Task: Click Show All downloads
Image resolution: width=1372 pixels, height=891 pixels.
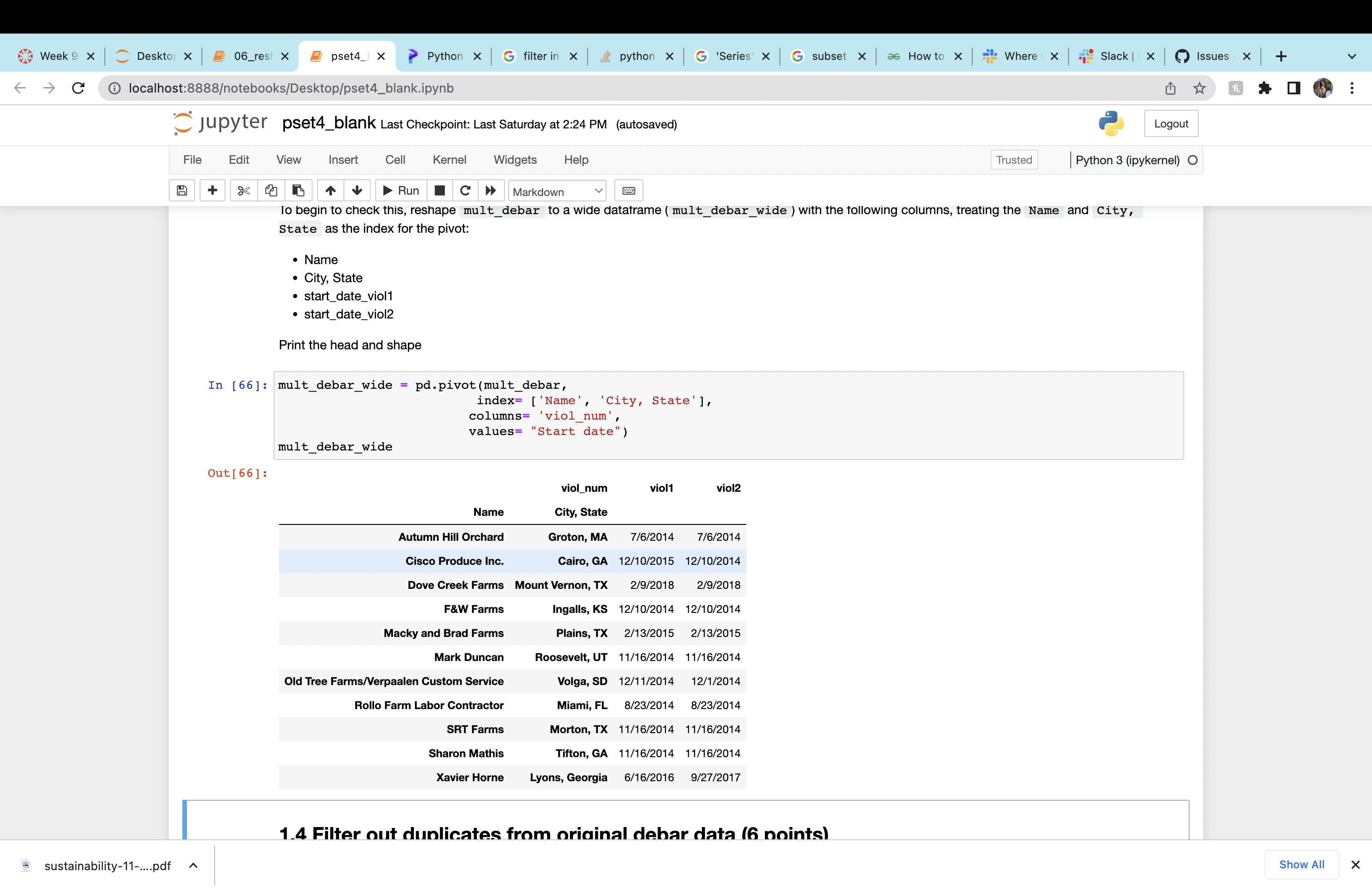Action: click(x=1302, y=865)
